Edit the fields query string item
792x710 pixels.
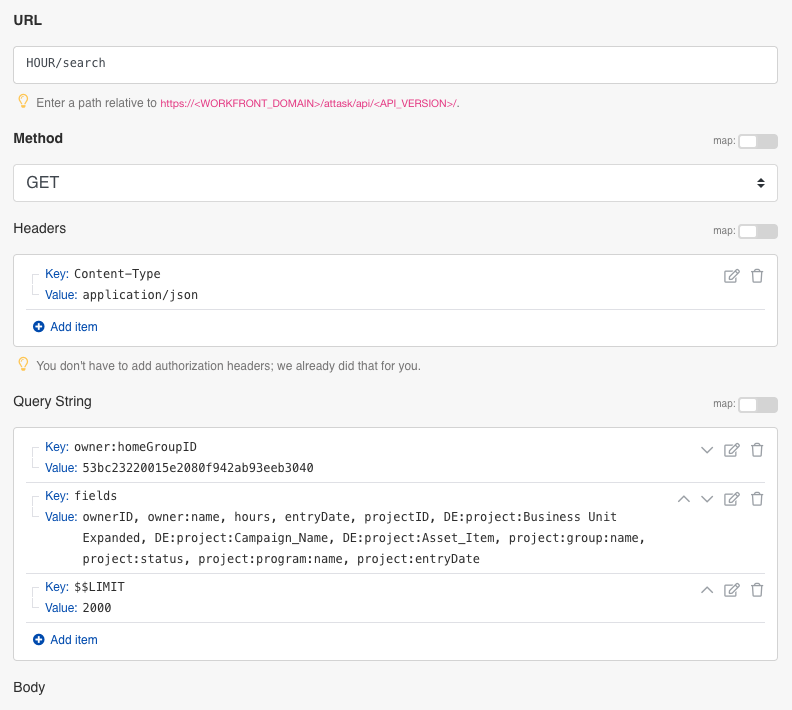731,499
